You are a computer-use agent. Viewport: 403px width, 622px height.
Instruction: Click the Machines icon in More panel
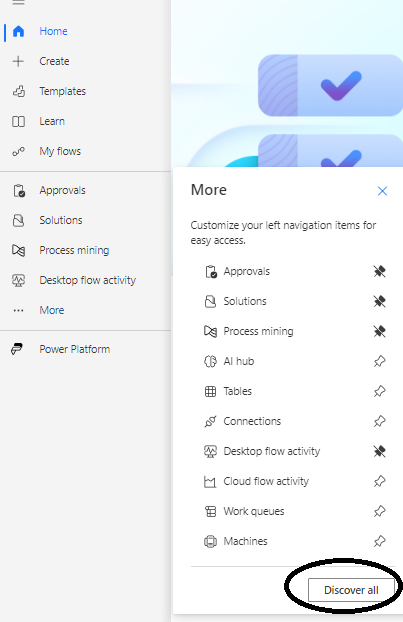(x=210, y=541)
